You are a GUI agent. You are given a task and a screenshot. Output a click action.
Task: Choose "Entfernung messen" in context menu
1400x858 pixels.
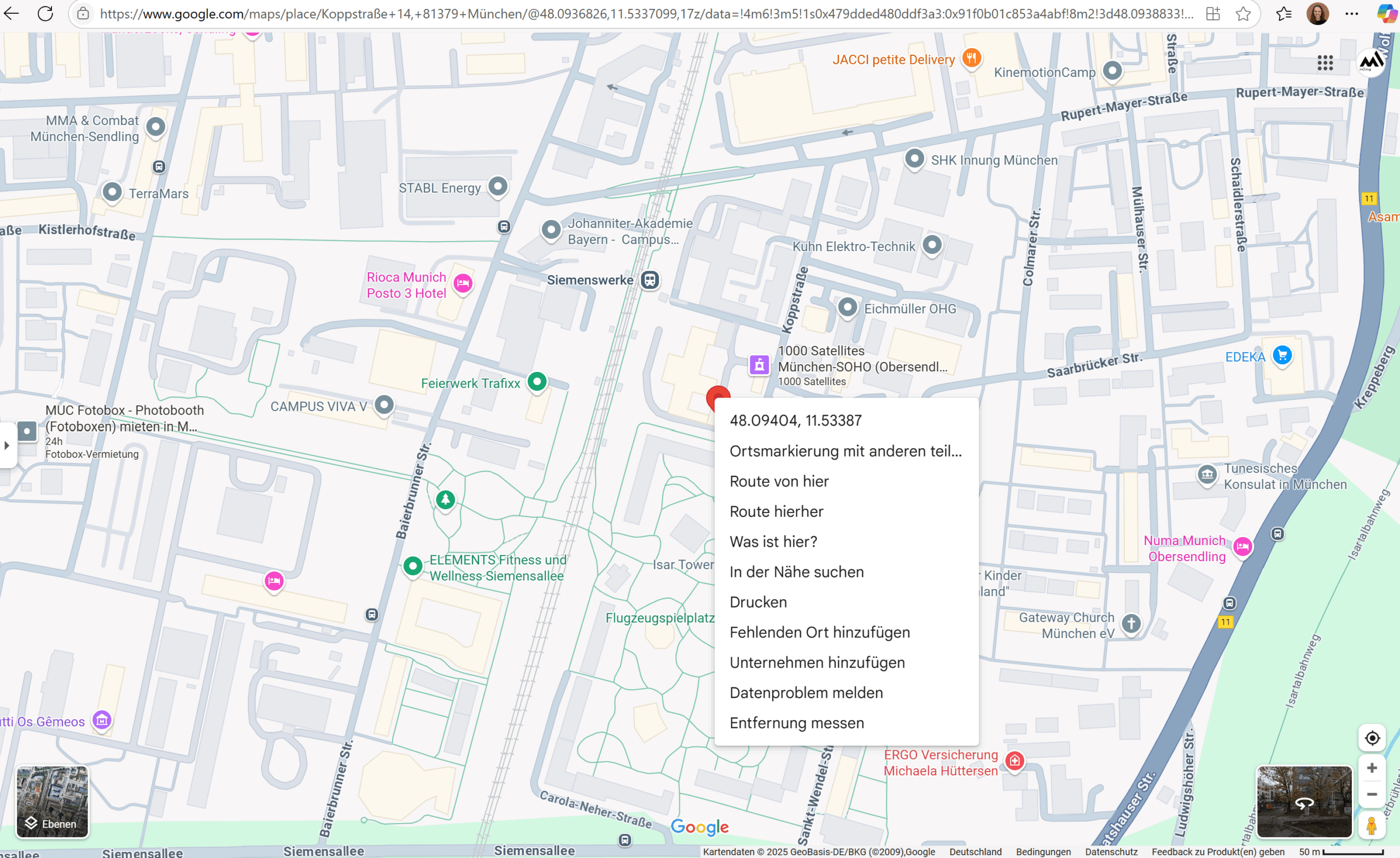tap(797, 723)
